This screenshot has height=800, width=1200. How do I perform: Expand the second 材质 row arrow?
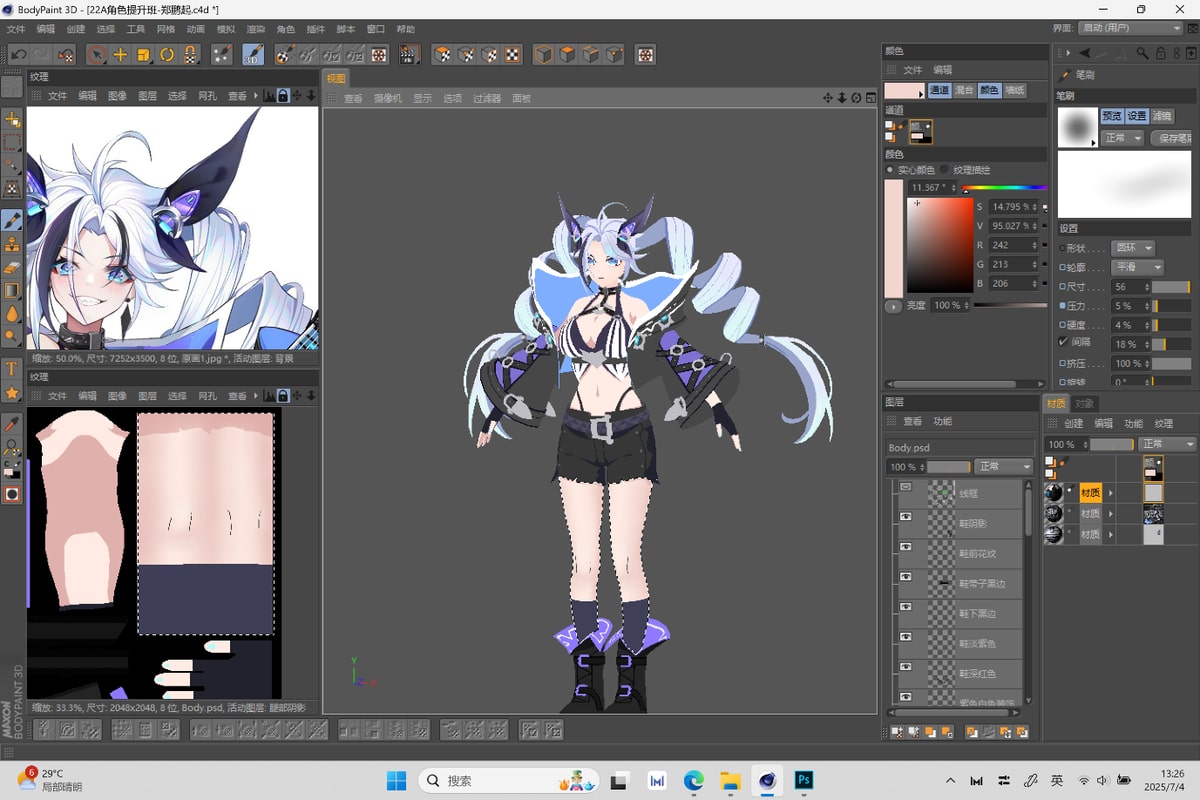[x=1110, y=514]
